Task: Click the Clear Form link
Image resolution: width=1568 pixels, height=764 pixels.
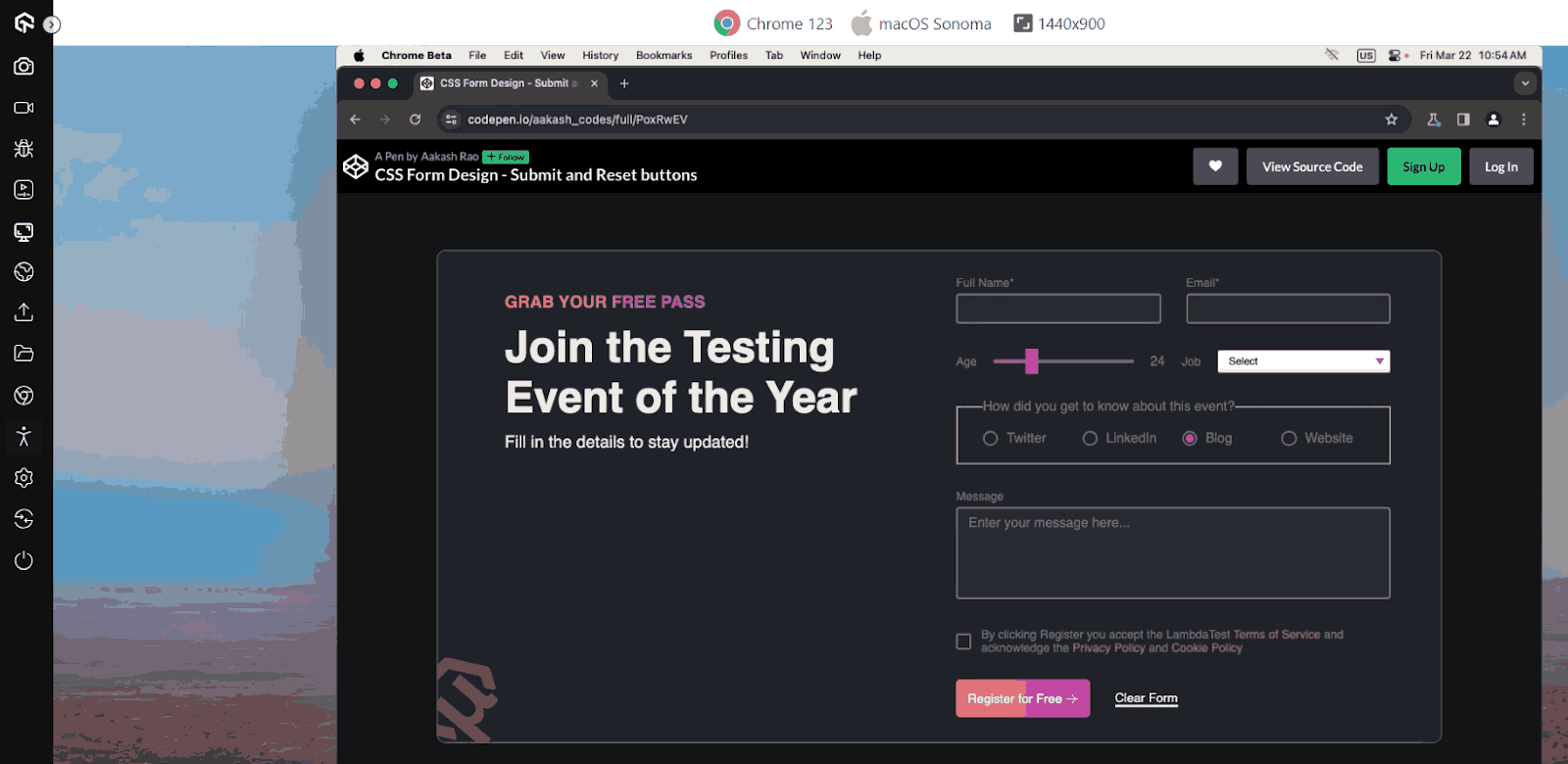Action: click(1147, 698)
